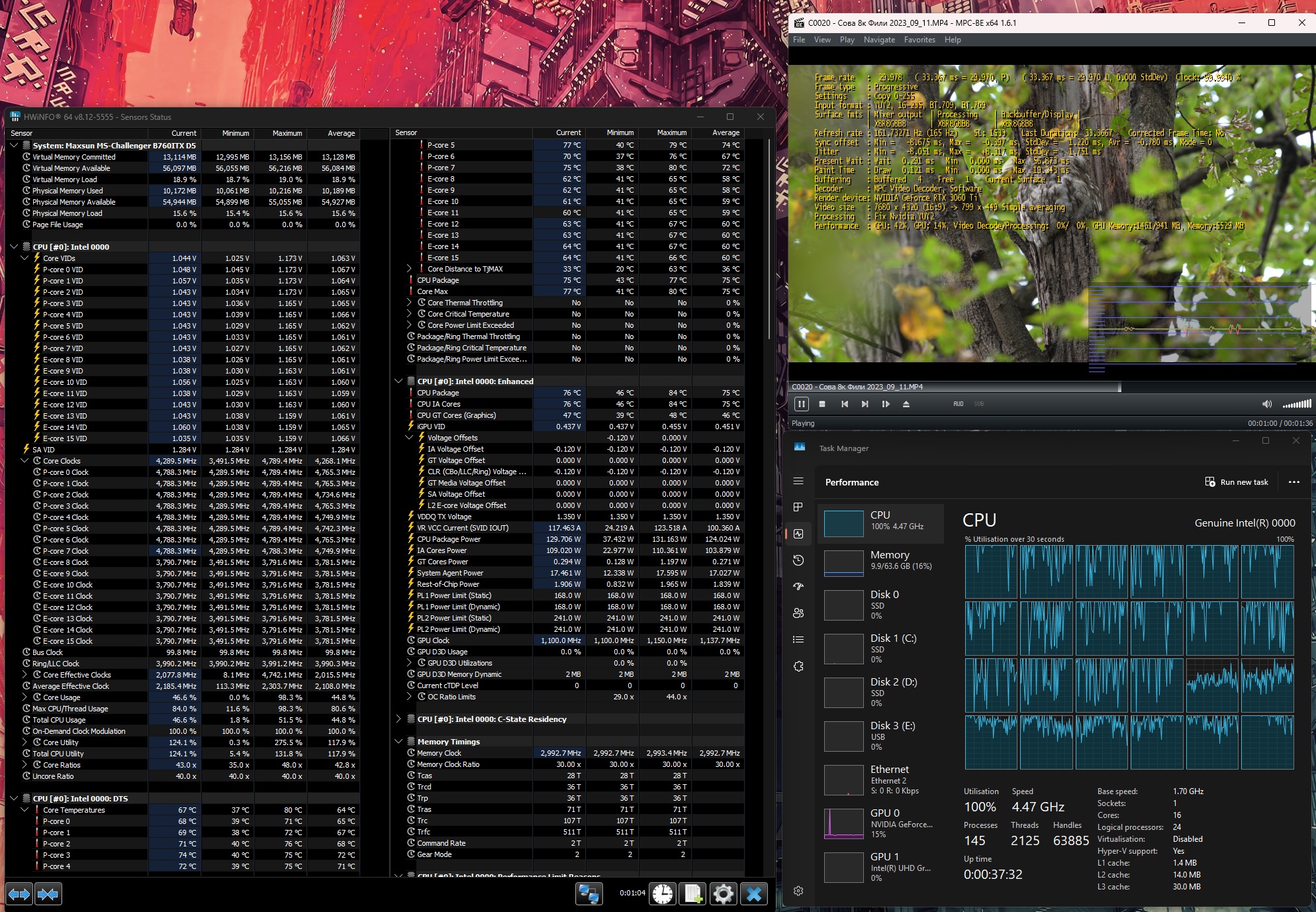
Task: Toggle the AUD audio track button
Action: point(958,404)
